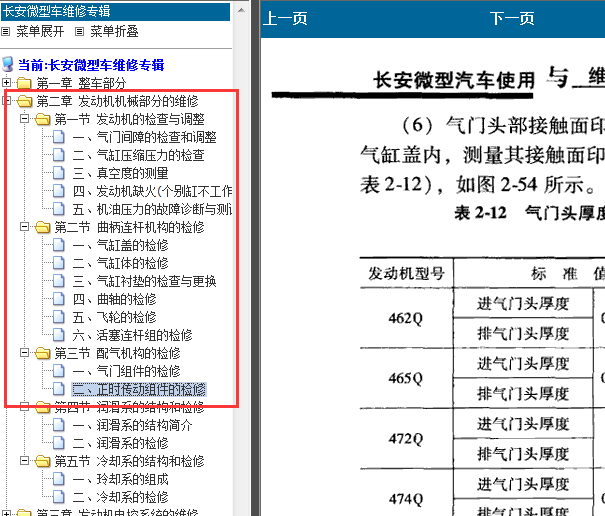Click page icon of 二、冷却系的检修
The height and width of the screenshot is (516, 605).
click(59, 497)
